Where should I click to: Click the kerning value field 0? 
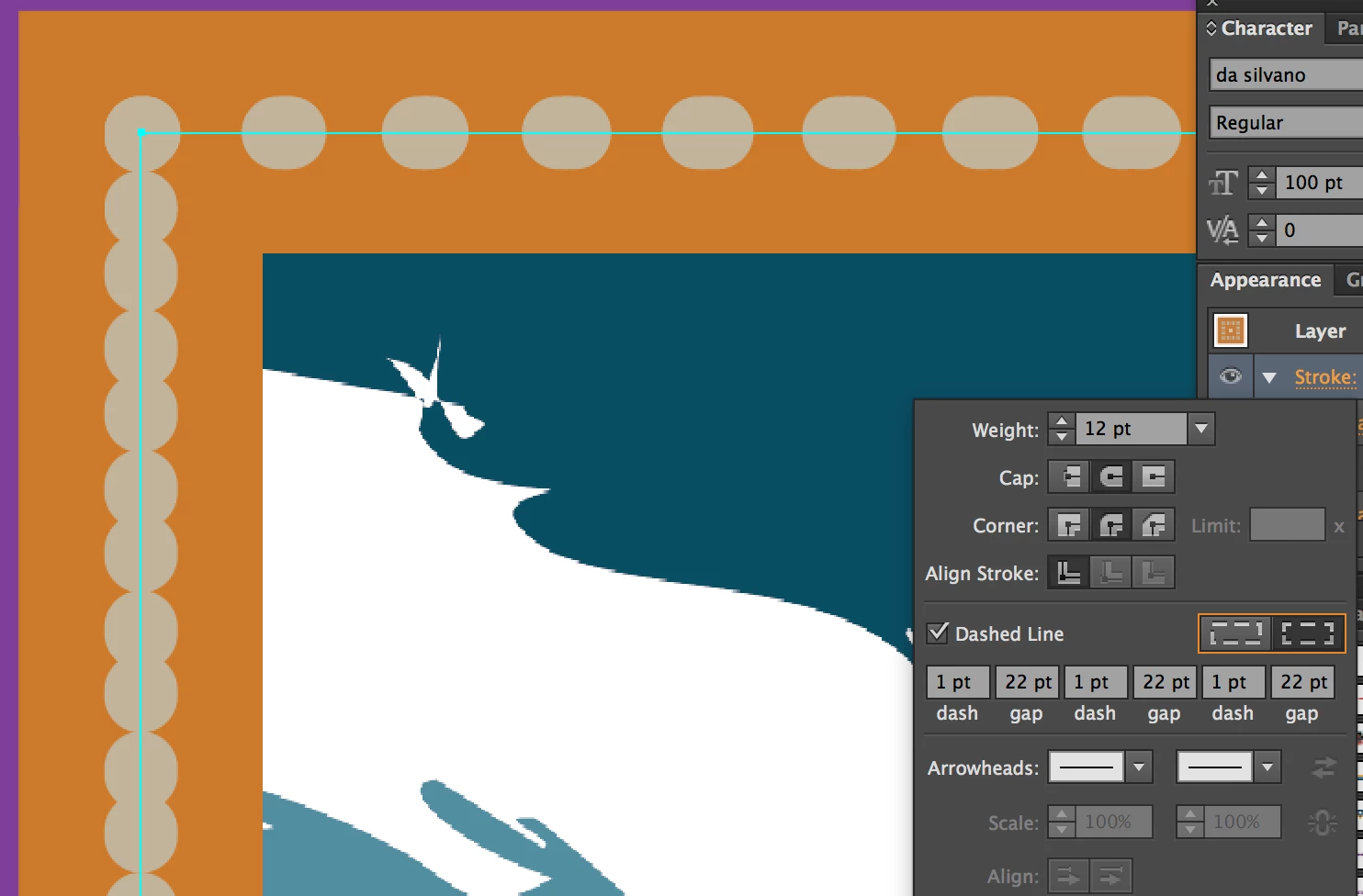pos(1320,230)
